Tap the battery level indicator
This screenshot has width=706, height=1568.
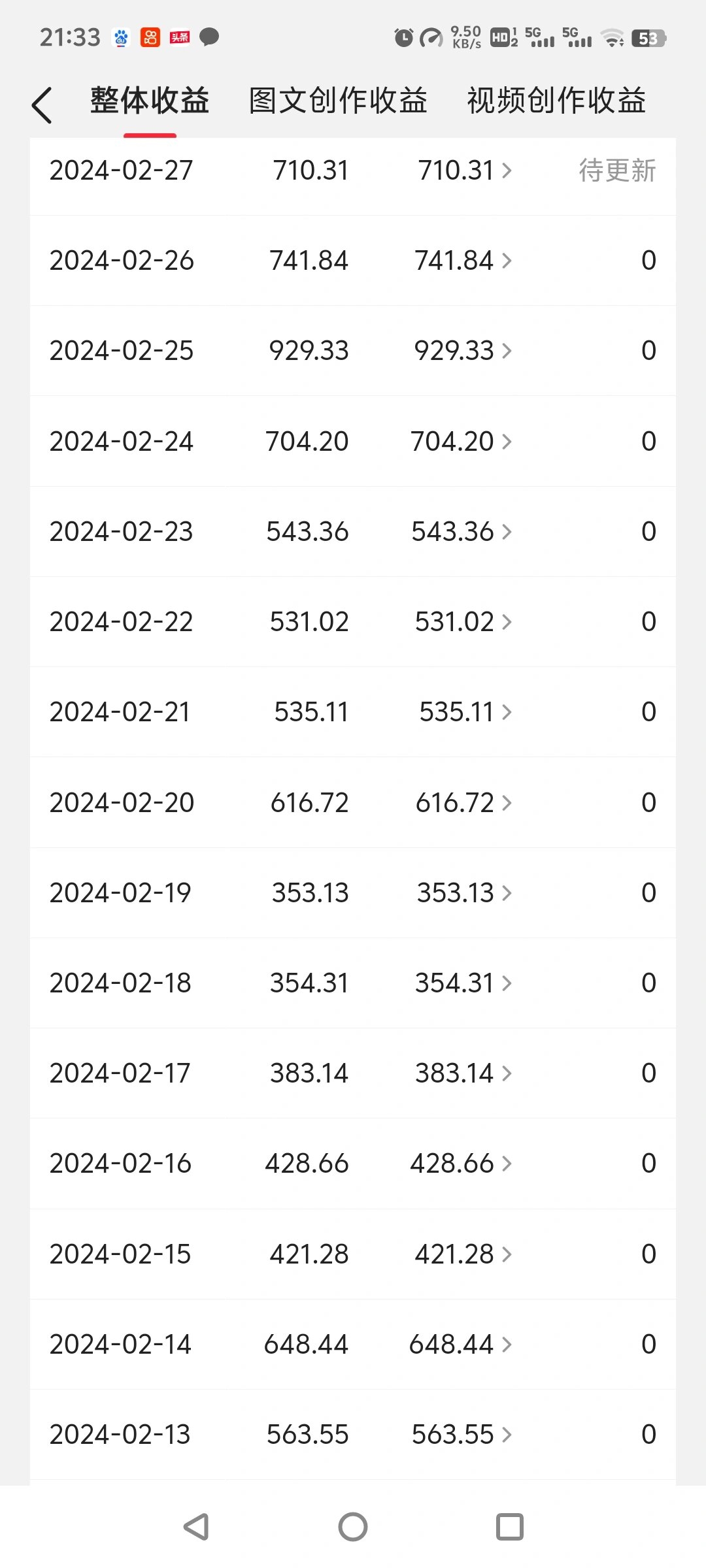coord(648,39)
